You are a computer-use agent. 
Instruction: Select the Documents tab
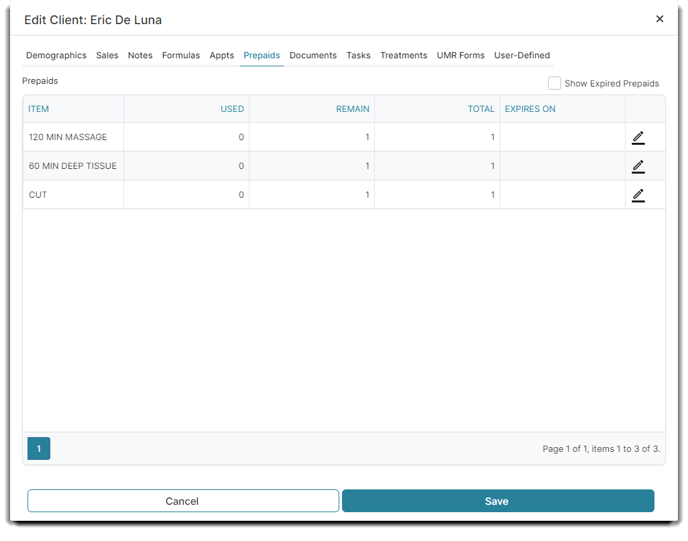(313, 55)
